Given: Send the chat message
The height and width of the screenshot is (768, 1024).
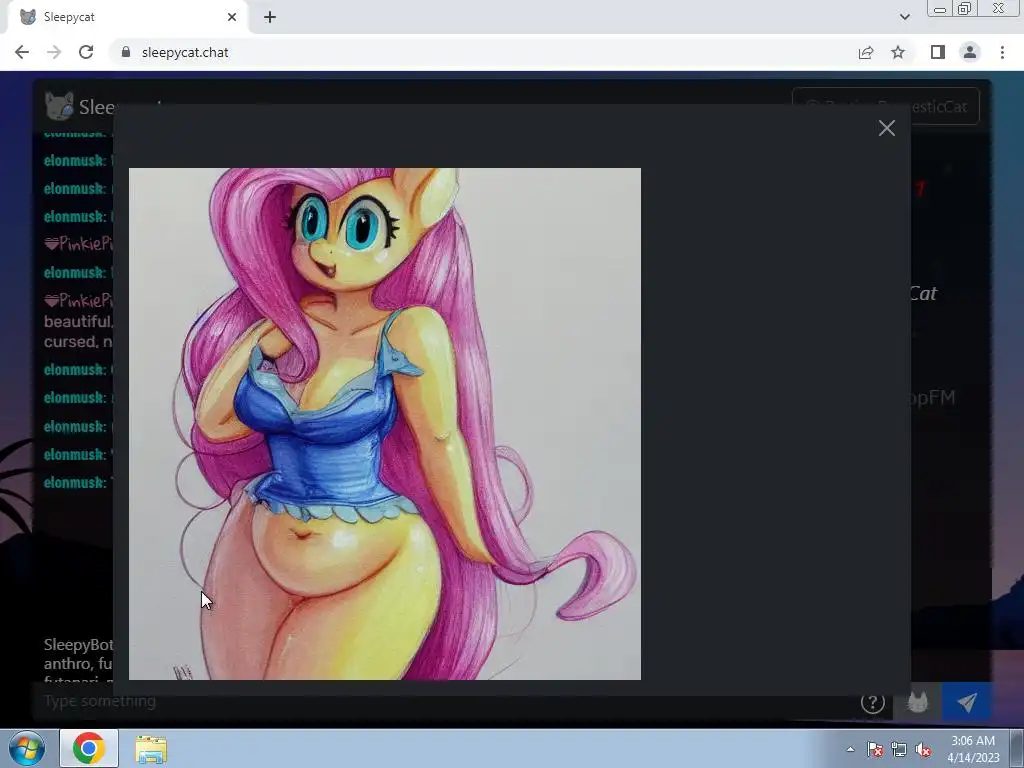Looking at the screenshot, I should [967, 702].
